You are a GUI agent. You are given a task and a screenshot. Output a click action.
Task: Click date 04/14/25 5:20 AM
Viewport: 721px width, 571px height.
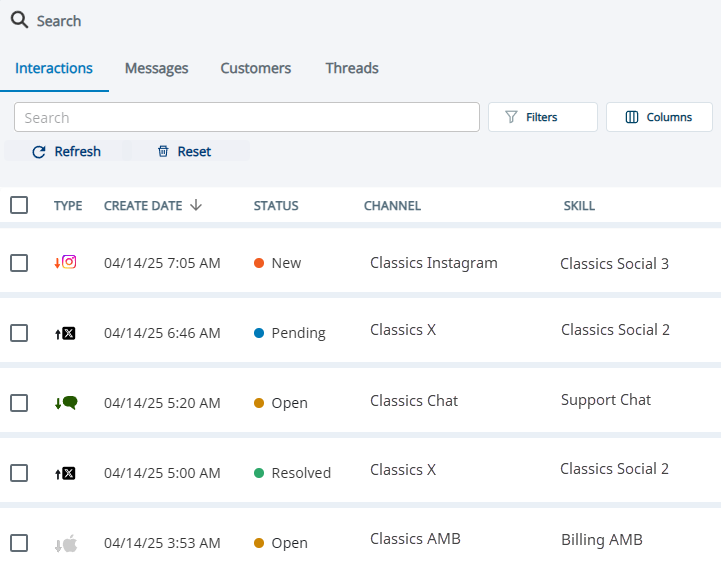[x=162, y=403]
